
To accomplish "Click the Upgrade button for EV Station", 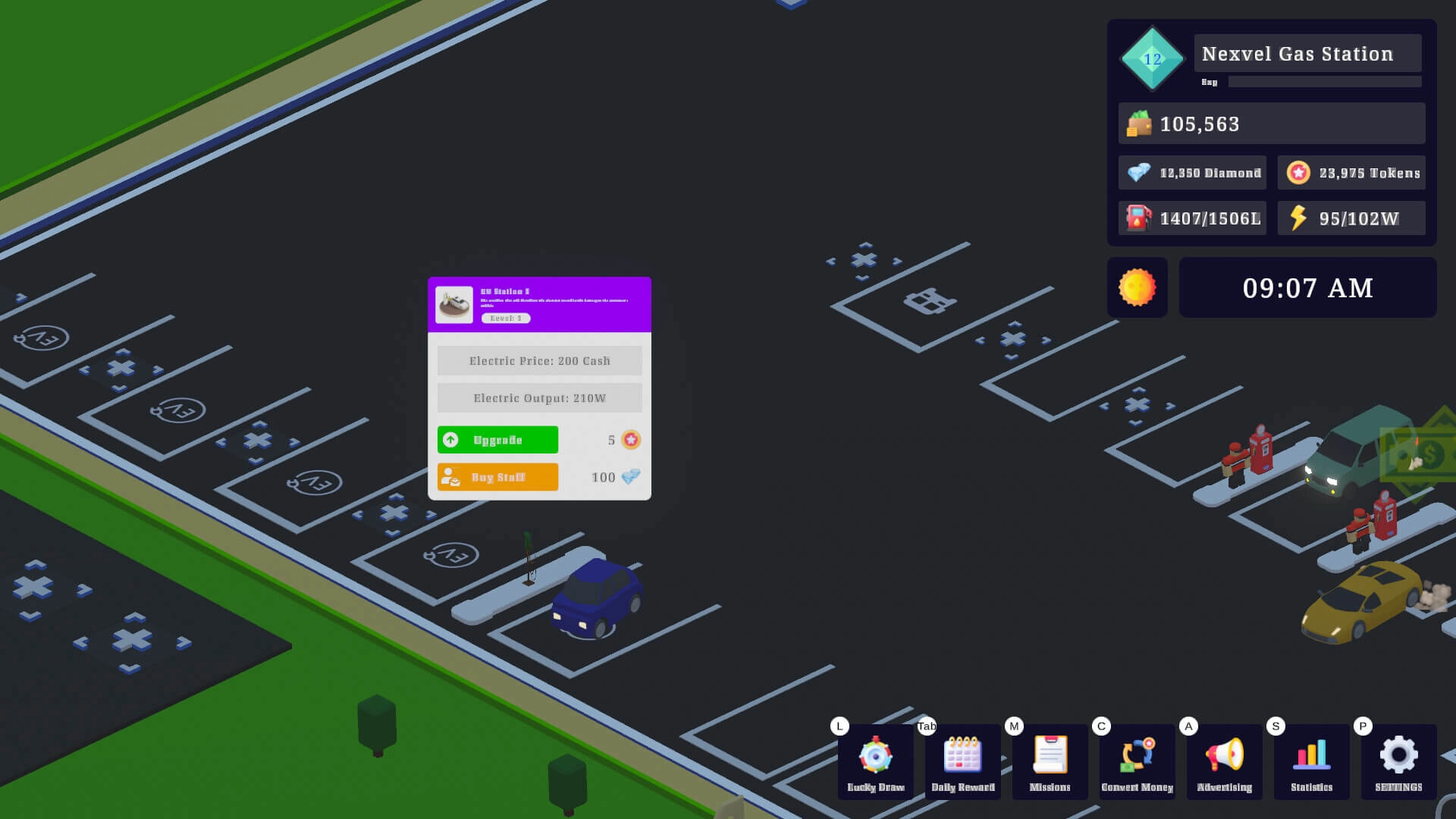I will point(497,440).
